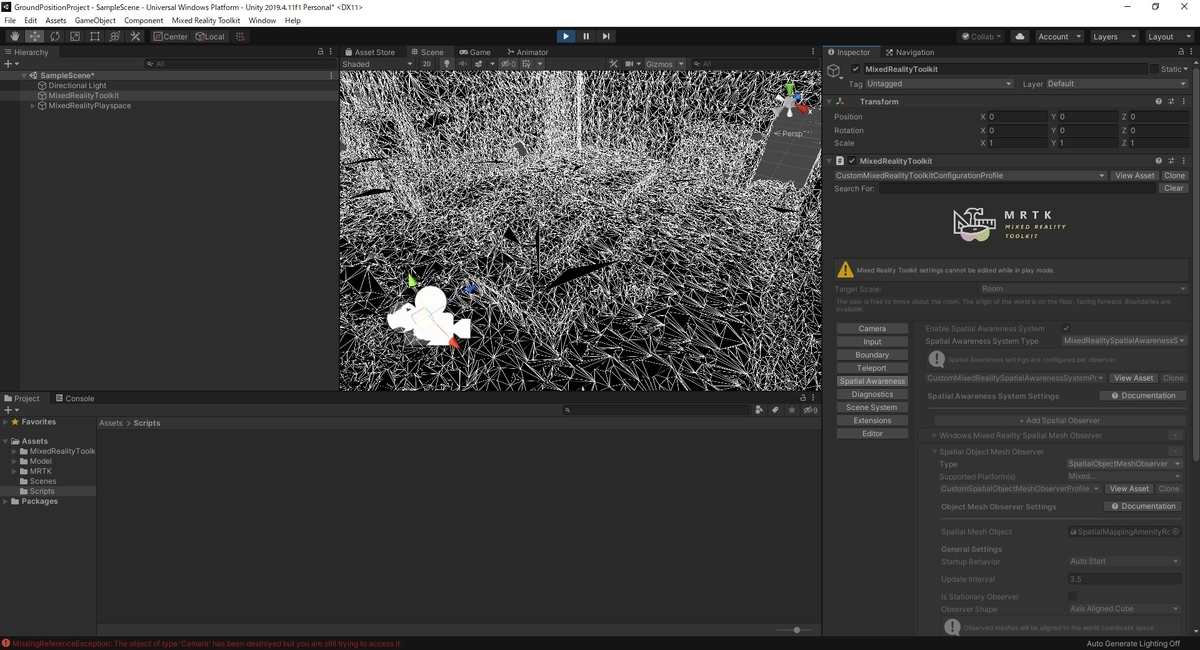The image size is (1200, 650).
Task: Switch to the Asset Store tab
Action: tap(370, 52)
